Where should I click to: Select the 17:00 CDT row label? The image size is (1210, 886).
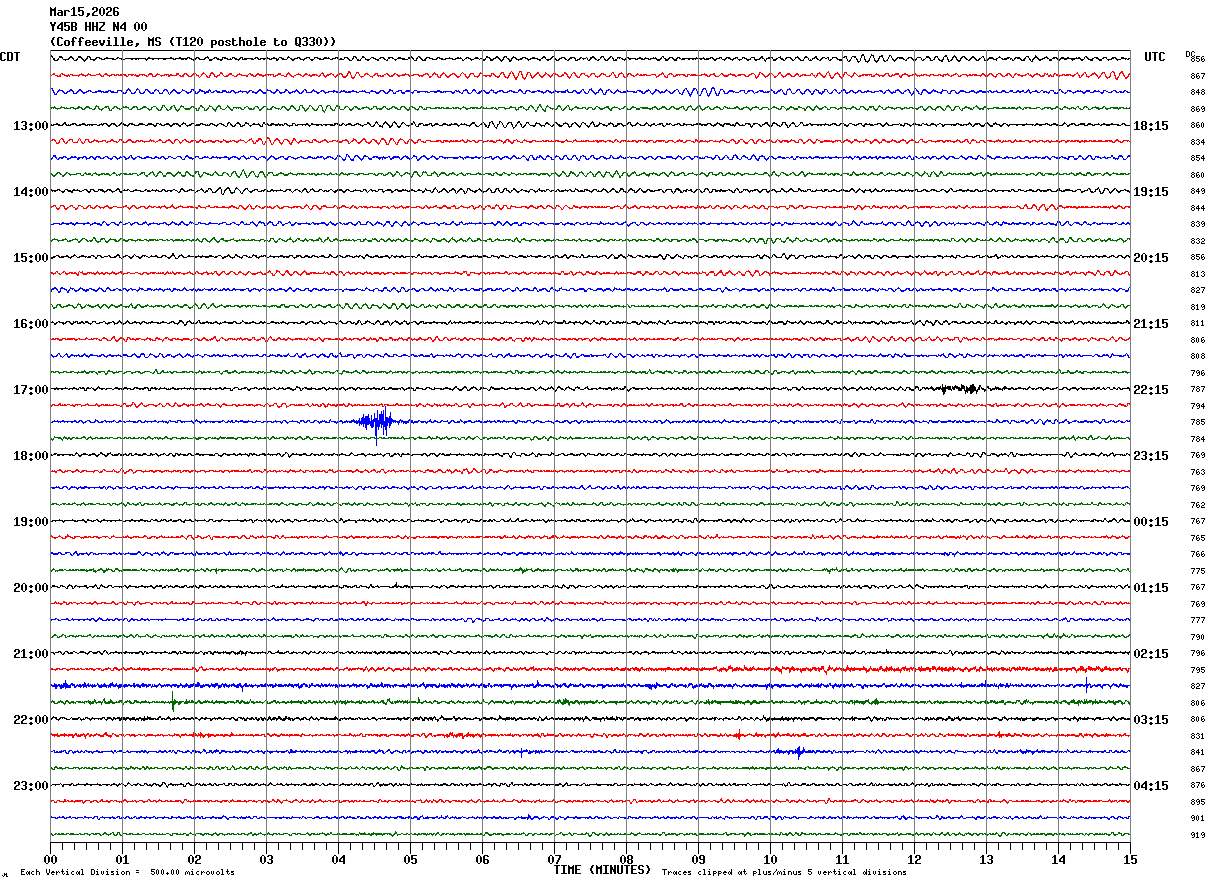pyautogui.click(x=30, y=390)
